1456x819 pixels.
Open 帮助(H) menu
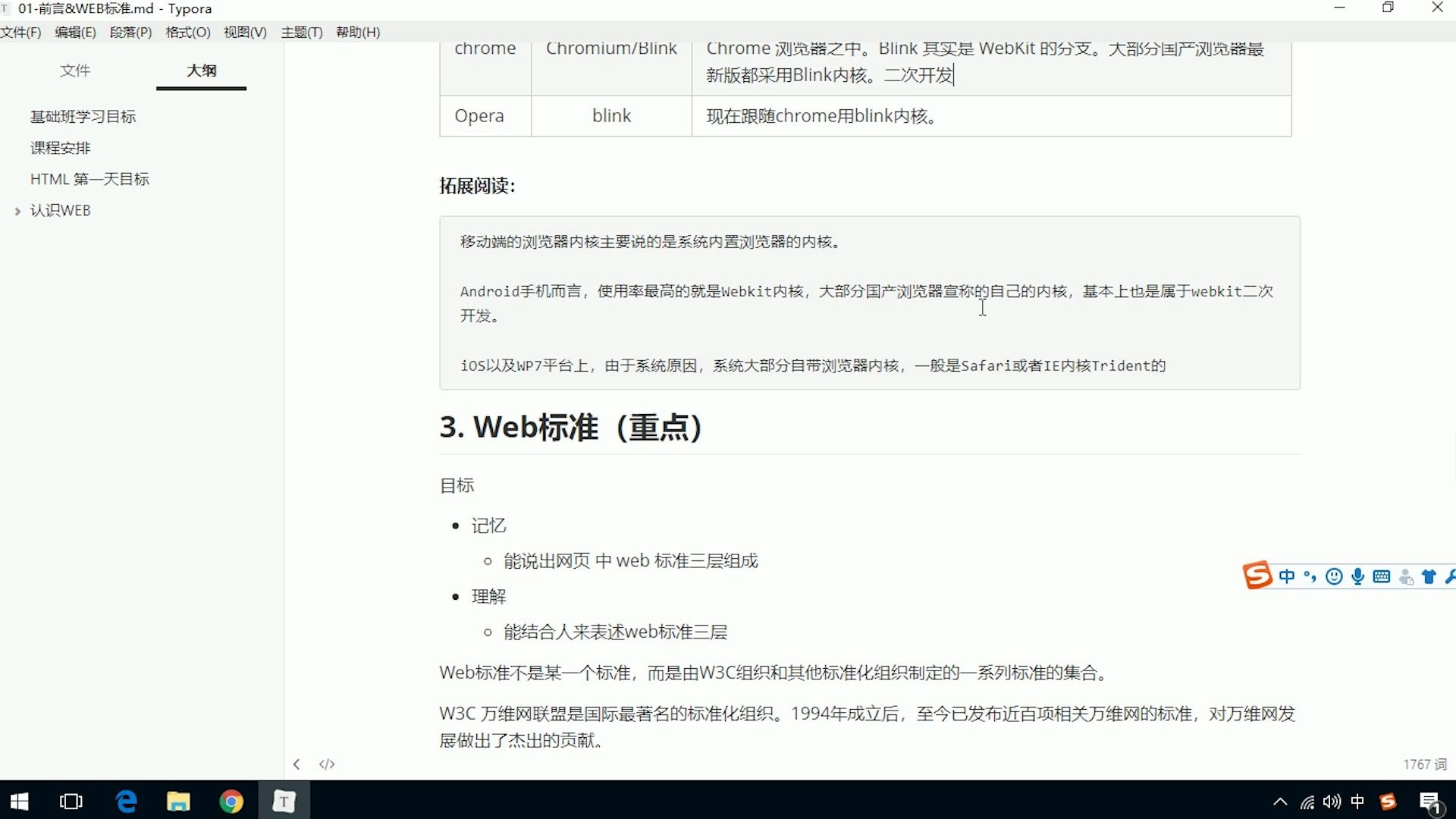[x=358, y=32]
